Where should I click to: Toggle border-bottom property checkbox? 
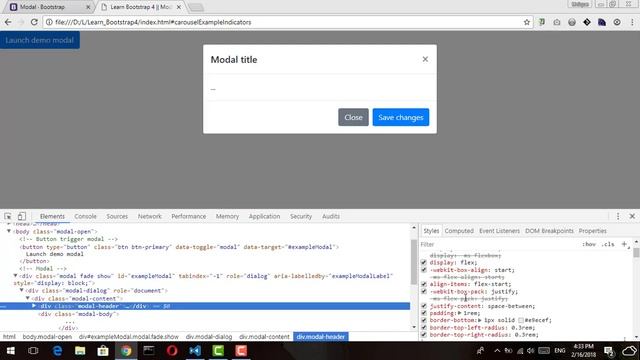point(424,320)
